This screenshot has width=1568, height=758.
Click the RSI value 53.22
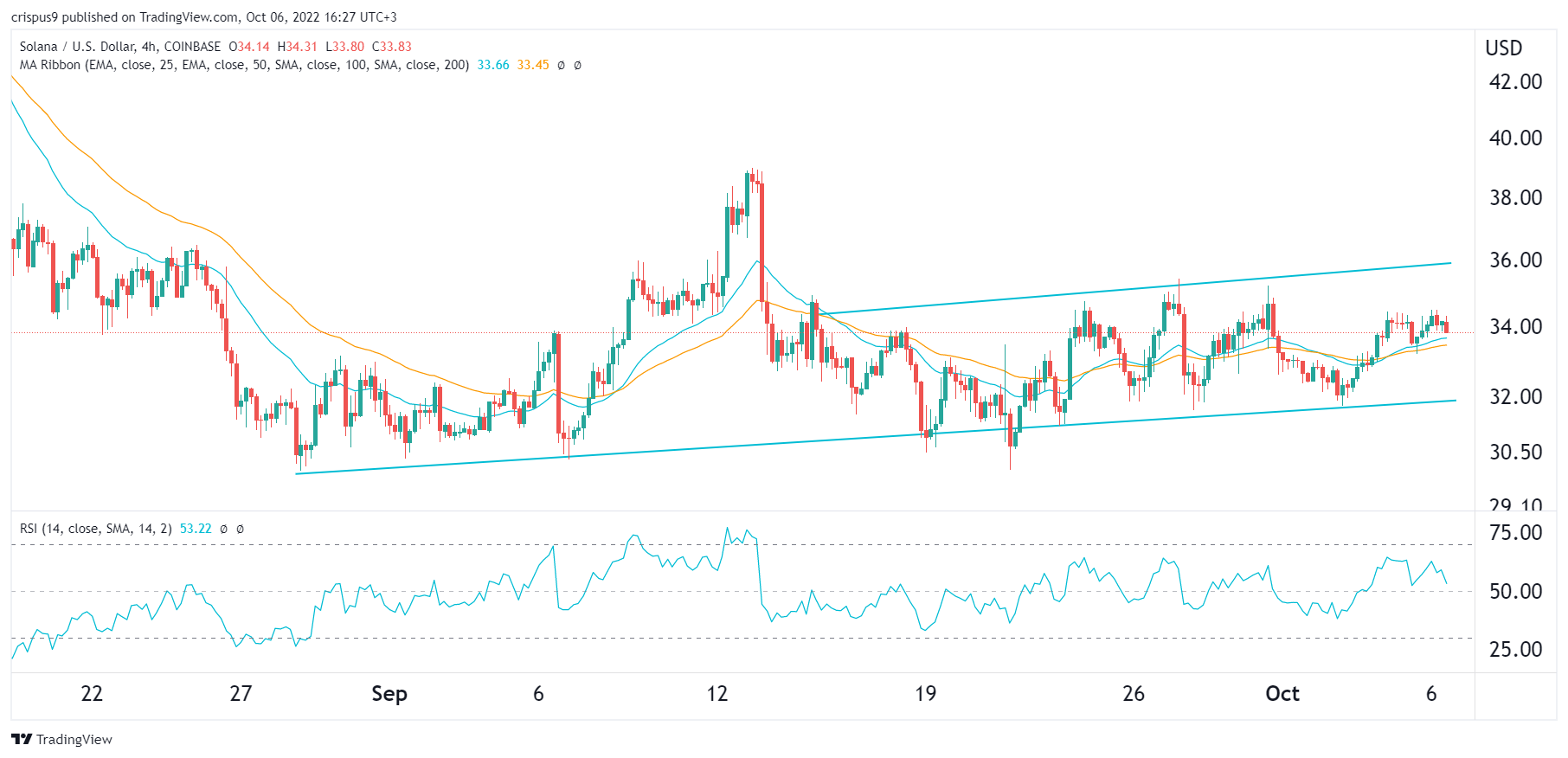[196, 529]
